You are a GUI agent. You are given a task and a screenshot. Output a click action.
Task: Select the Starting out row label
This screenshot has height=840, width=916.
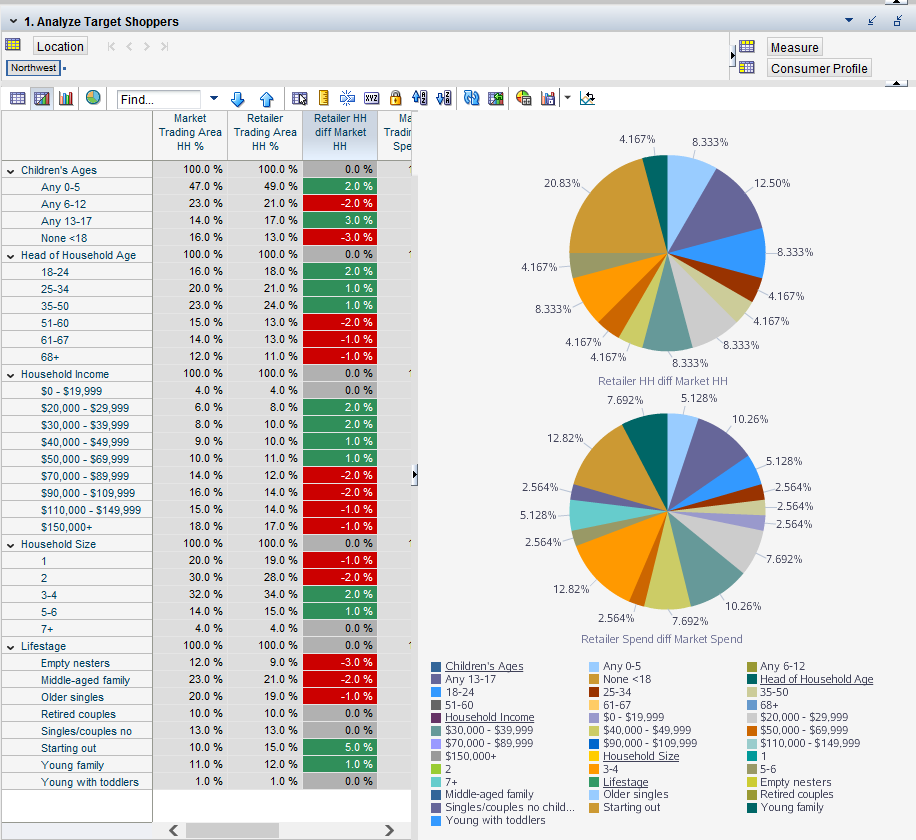coord(68,748)
